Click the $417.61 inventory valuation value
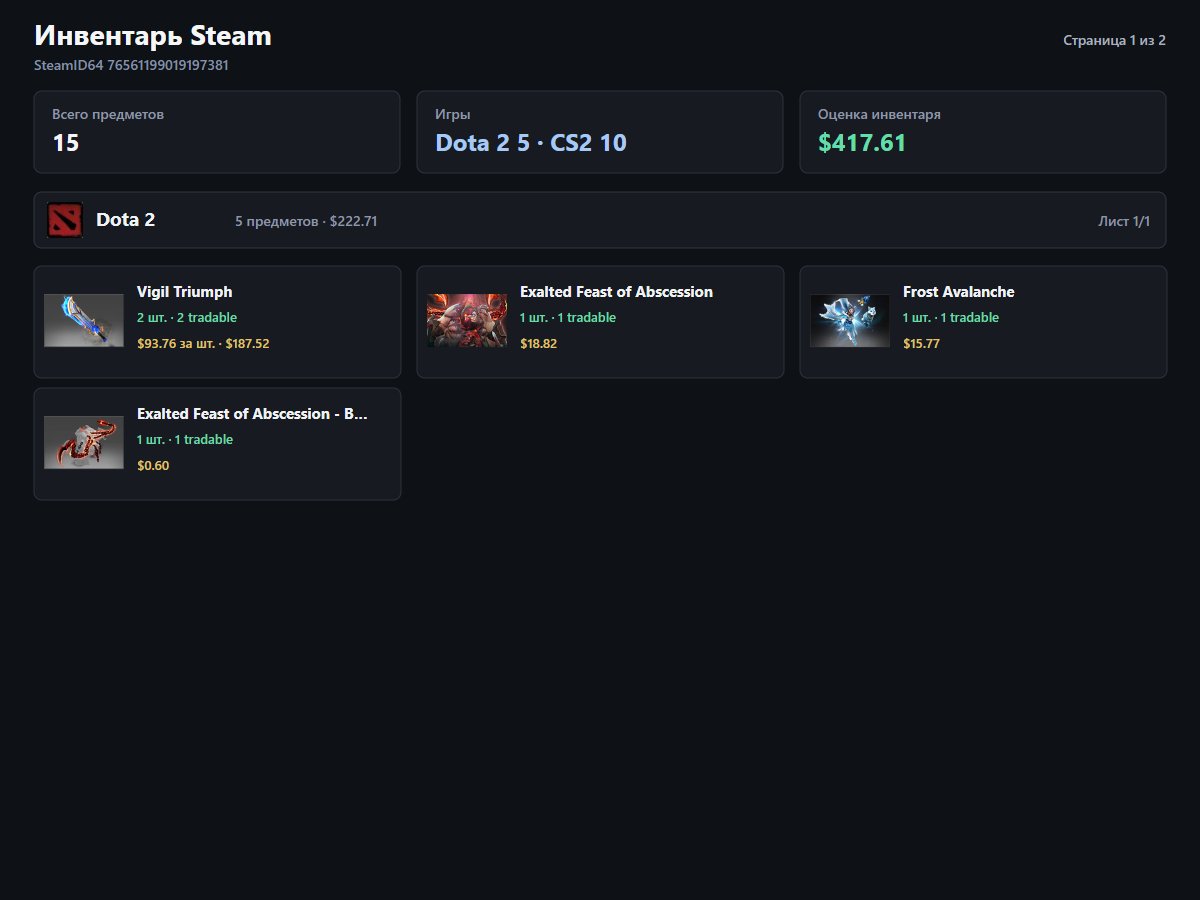 point(862,143)
